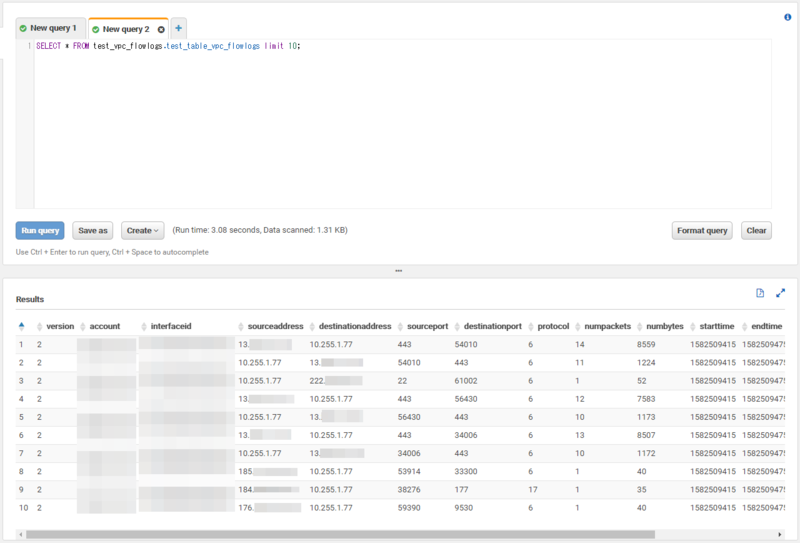The height and width of the screenshot is (543, 800).
Task: Close the New query 2 tab
Action: point(161,30)
